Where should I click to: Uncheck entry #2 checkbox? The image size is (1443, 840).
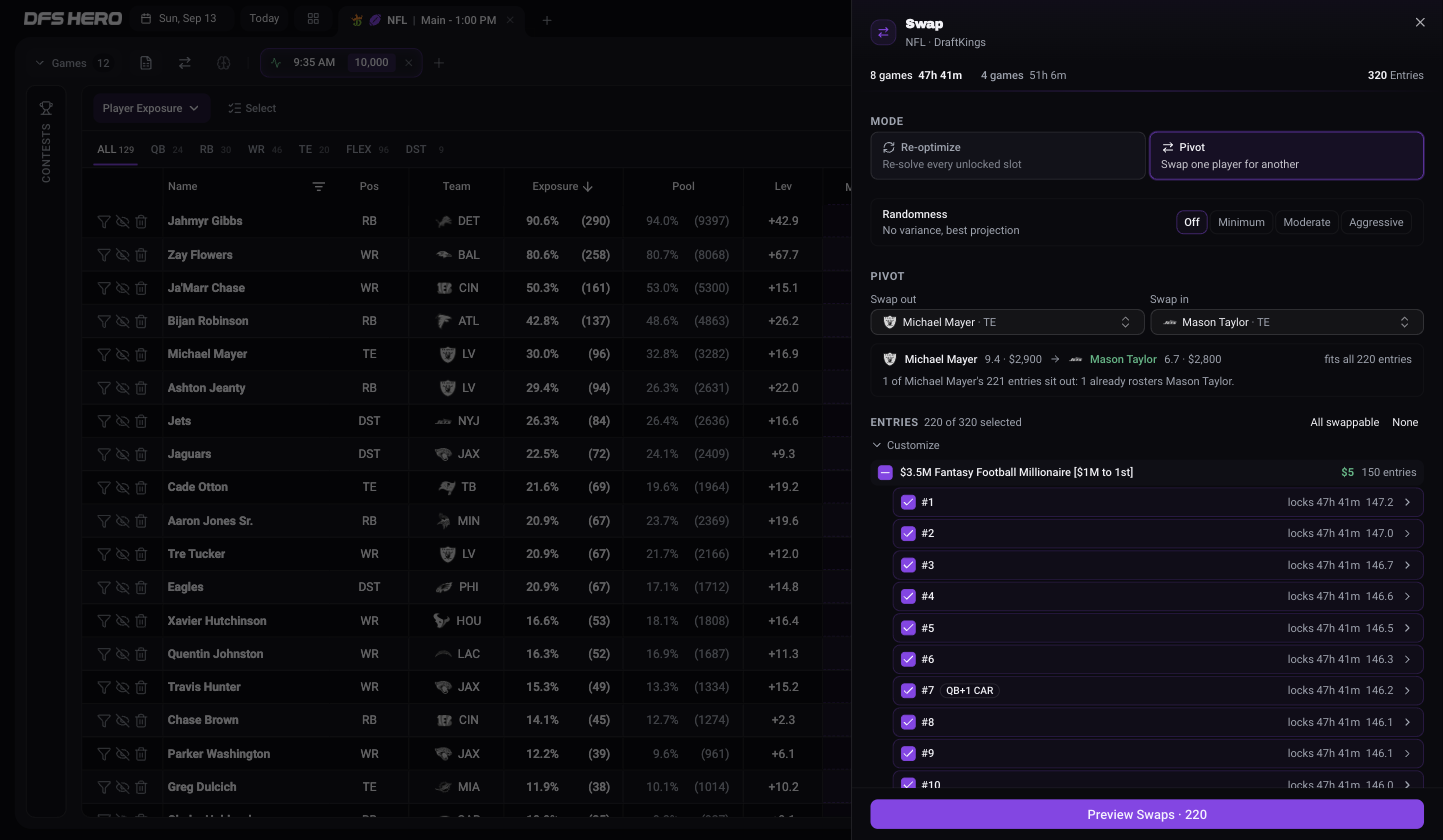(x=908, y=534)
